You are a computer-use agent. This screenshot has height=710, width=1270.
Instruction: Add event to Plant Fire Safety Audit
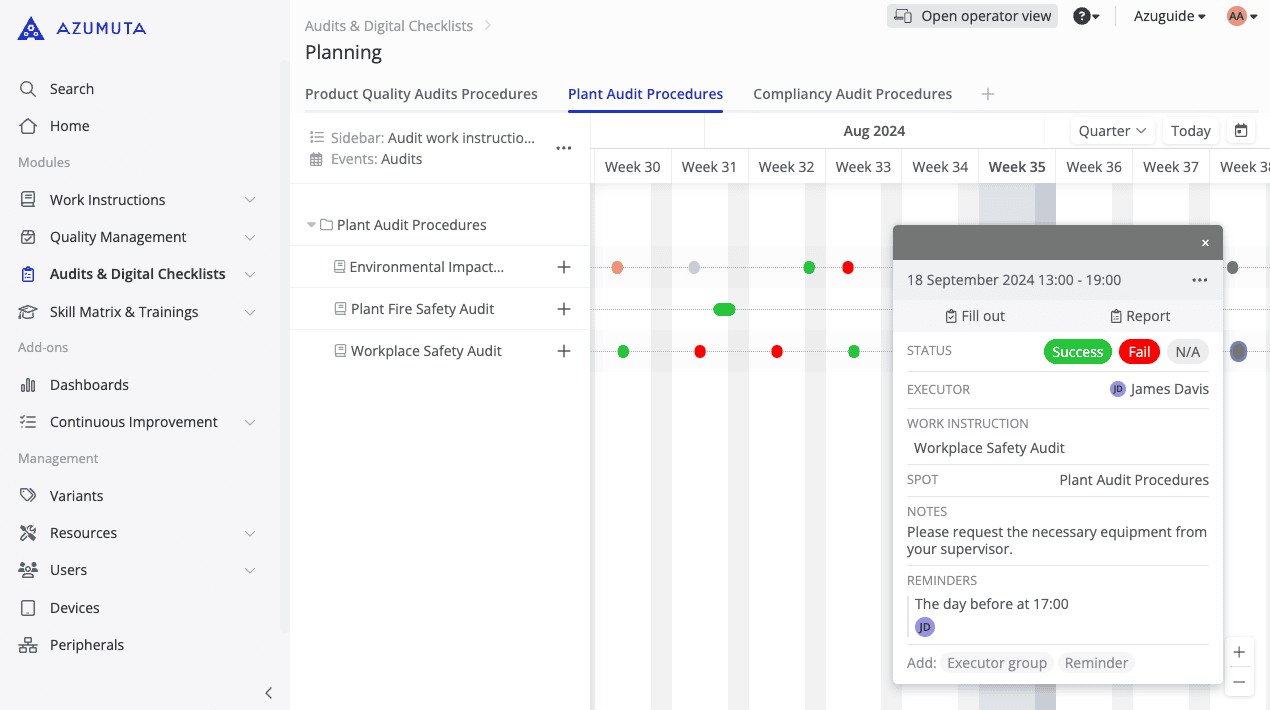(x=564, y=309)
